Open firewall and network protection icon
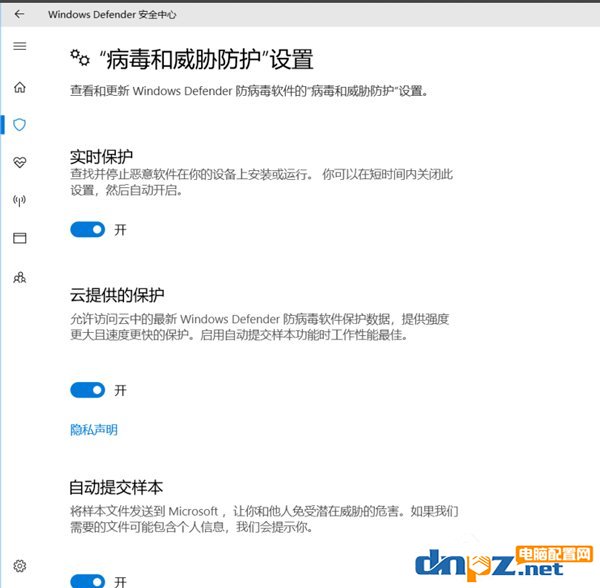This screenshot has width=600, height=588. point(20,200)
